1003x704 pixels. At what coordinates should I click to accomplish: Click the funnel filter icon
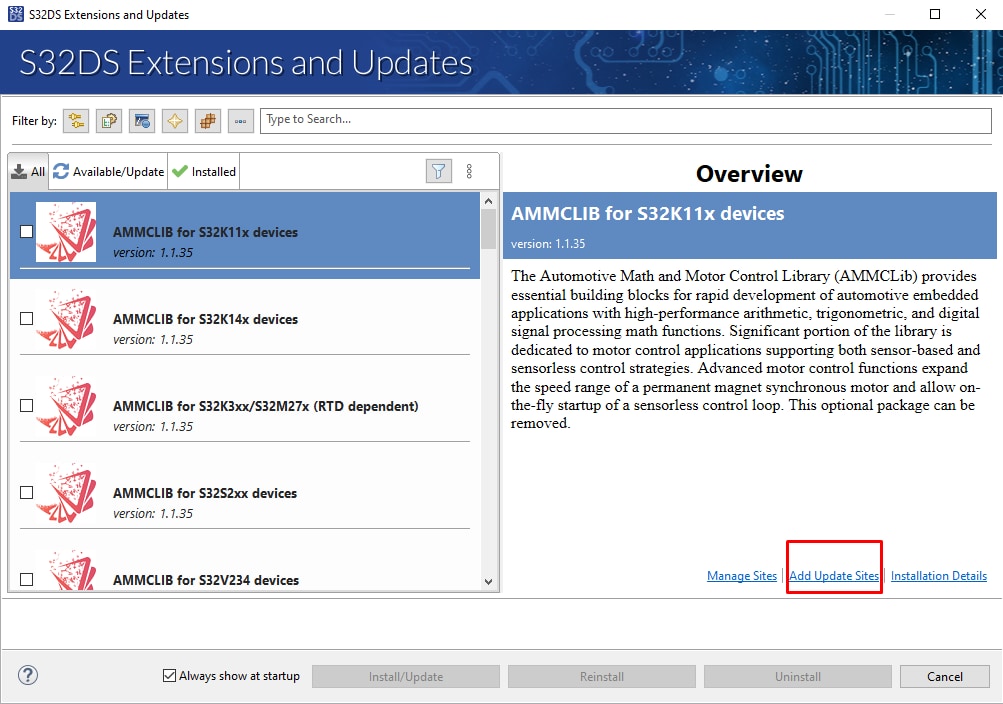point(438,170)
